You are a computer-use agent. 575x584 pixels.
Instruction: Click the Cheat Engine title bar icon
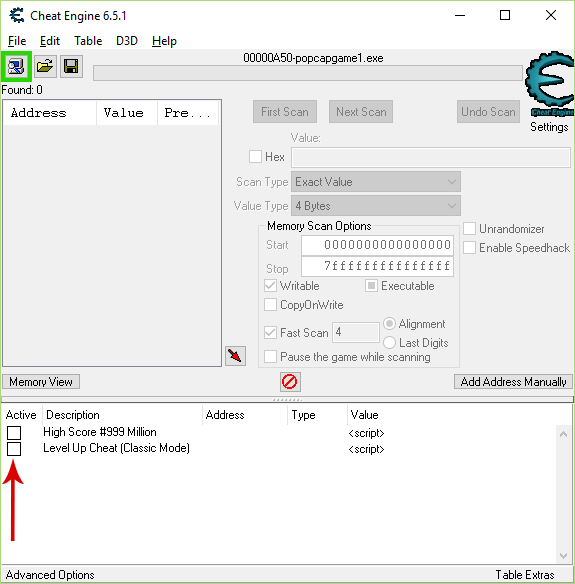17,16
